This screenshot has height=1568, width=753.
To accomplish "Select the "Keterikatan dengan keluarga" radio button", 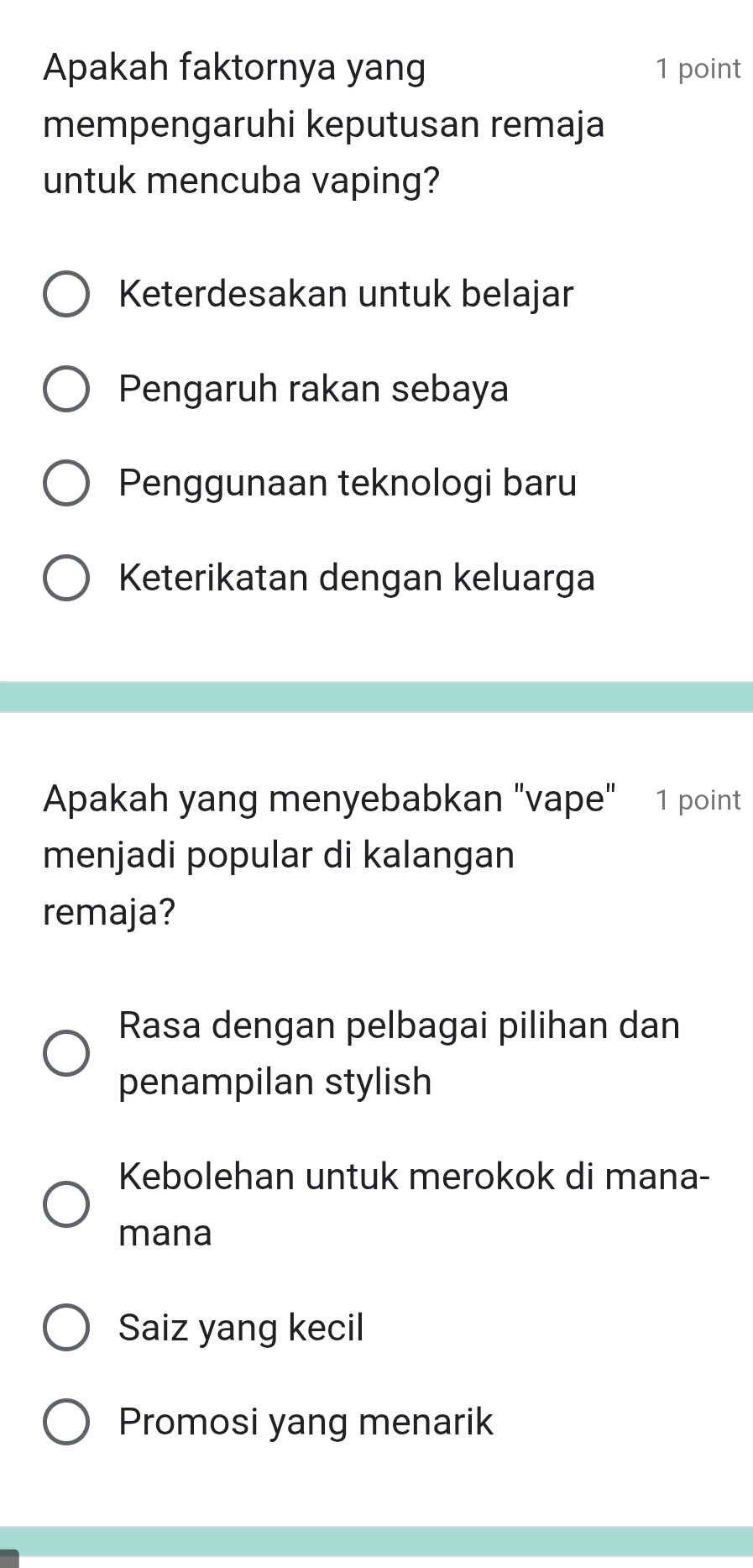I will (x=65, y=578).
